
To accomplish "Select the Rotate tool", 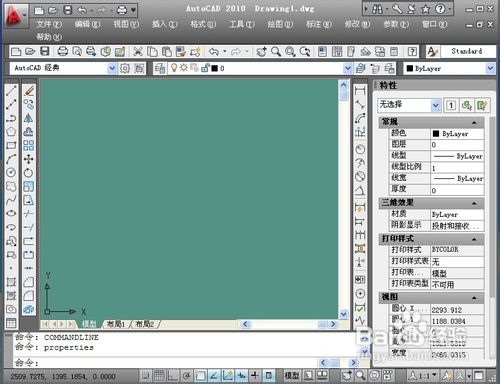I will pos(29,173).
